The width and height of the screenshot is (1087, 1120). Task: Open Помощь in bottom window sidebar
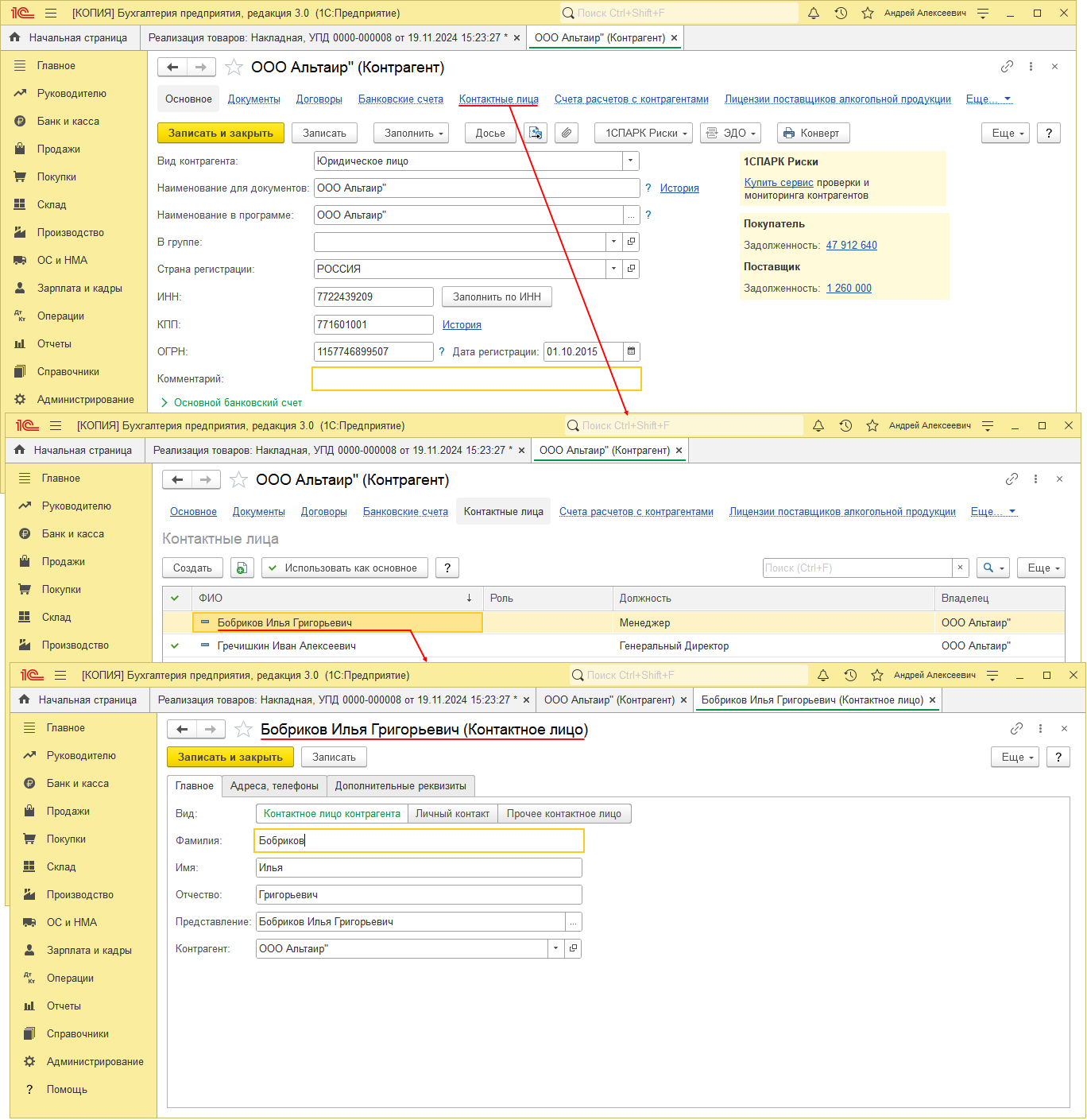point(67,1090)
